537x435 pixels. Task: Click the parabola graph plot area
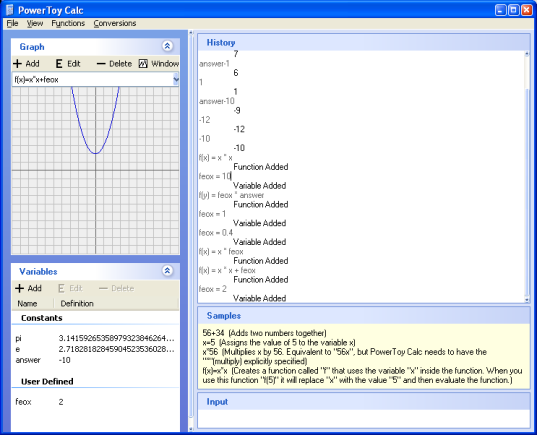click(x=96, y=170)
